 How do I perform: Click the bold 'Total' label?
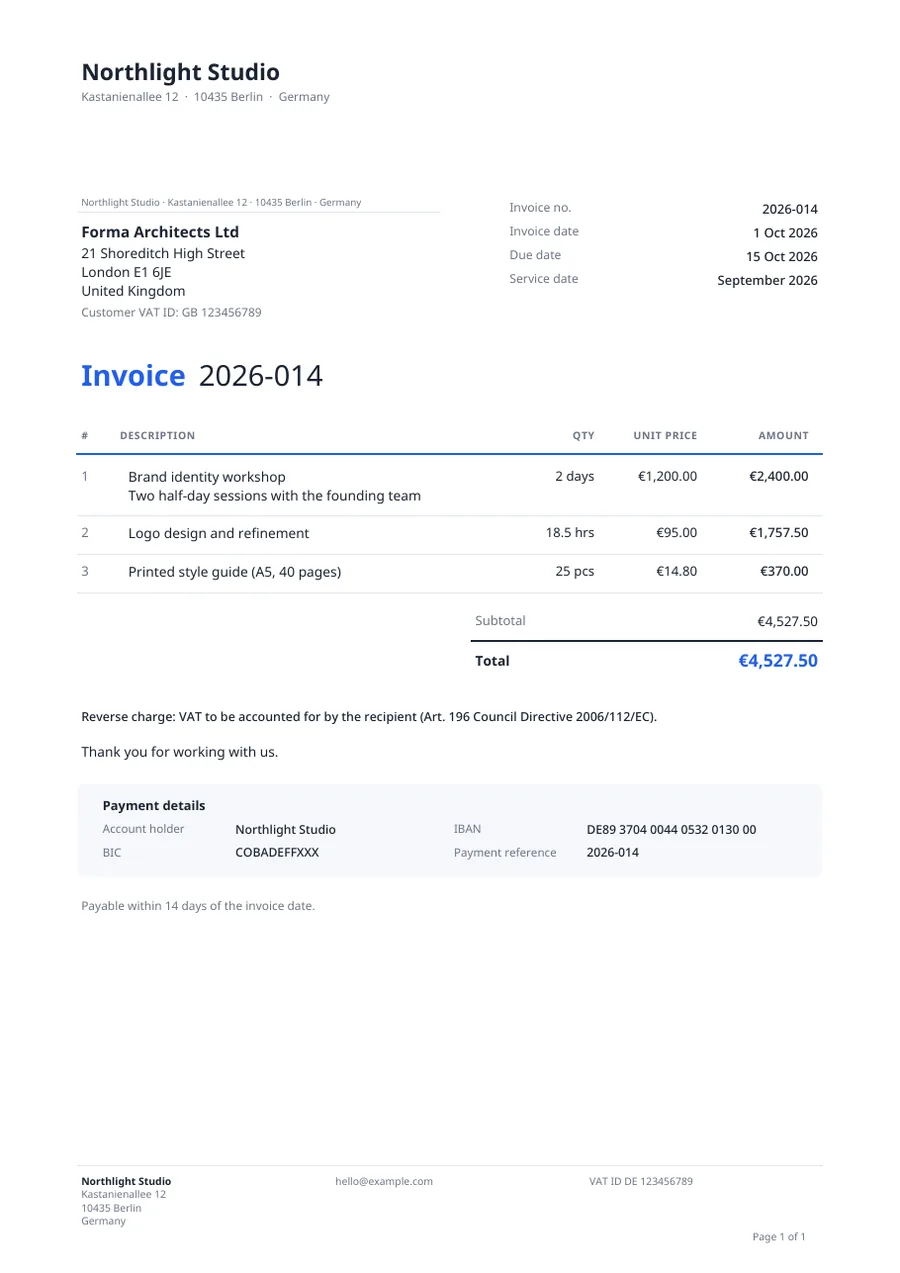tap(492, 661)
